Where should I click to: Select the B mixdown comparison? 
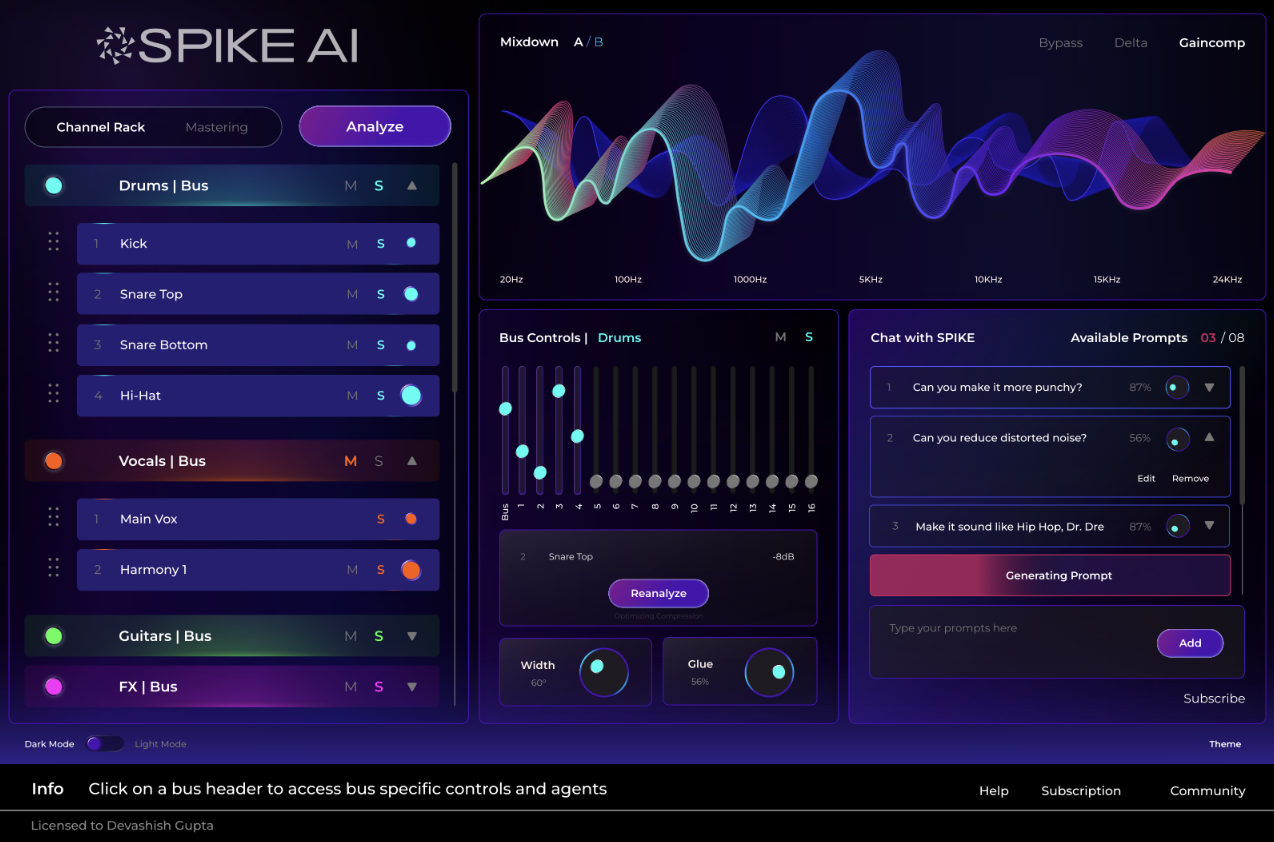(x=599, y=42)
